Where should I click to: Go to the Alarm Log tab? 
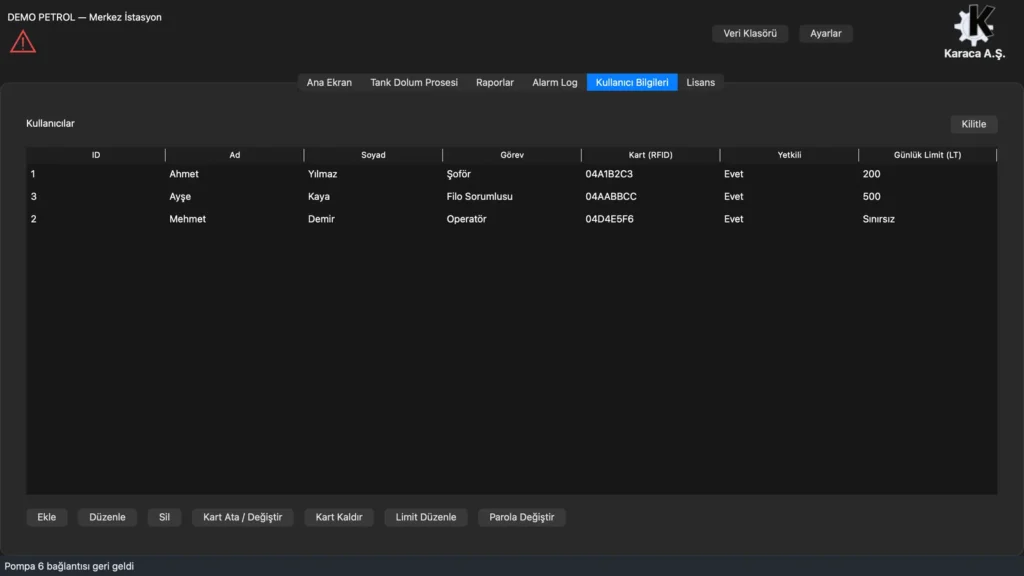point(554,82)
